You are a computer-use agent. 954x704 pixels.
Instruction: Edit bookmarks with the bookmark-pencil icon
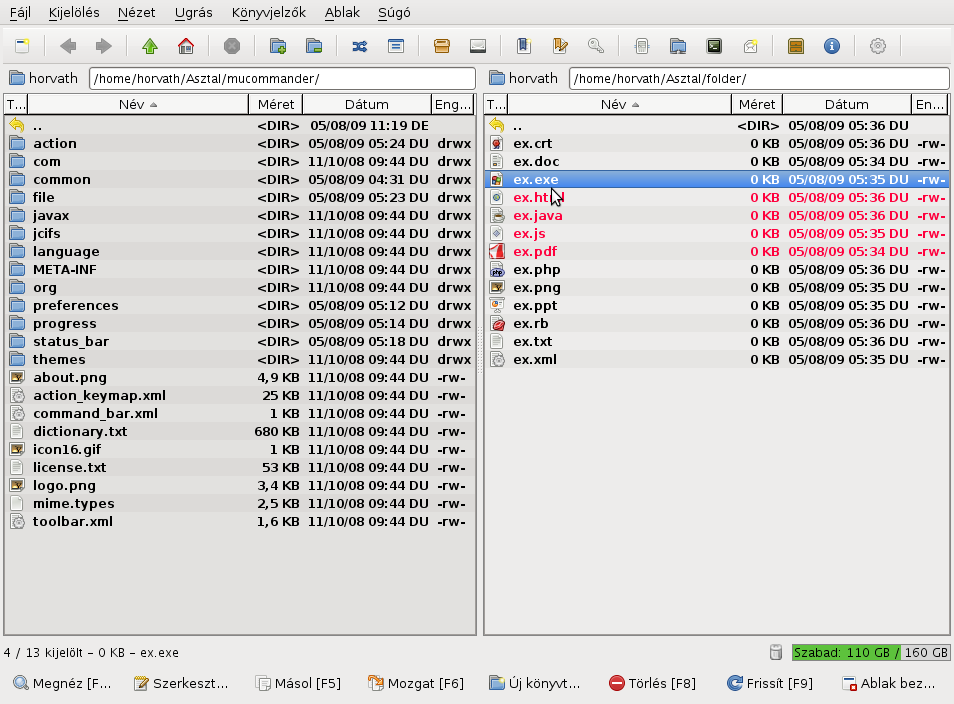tap(560, 46)
